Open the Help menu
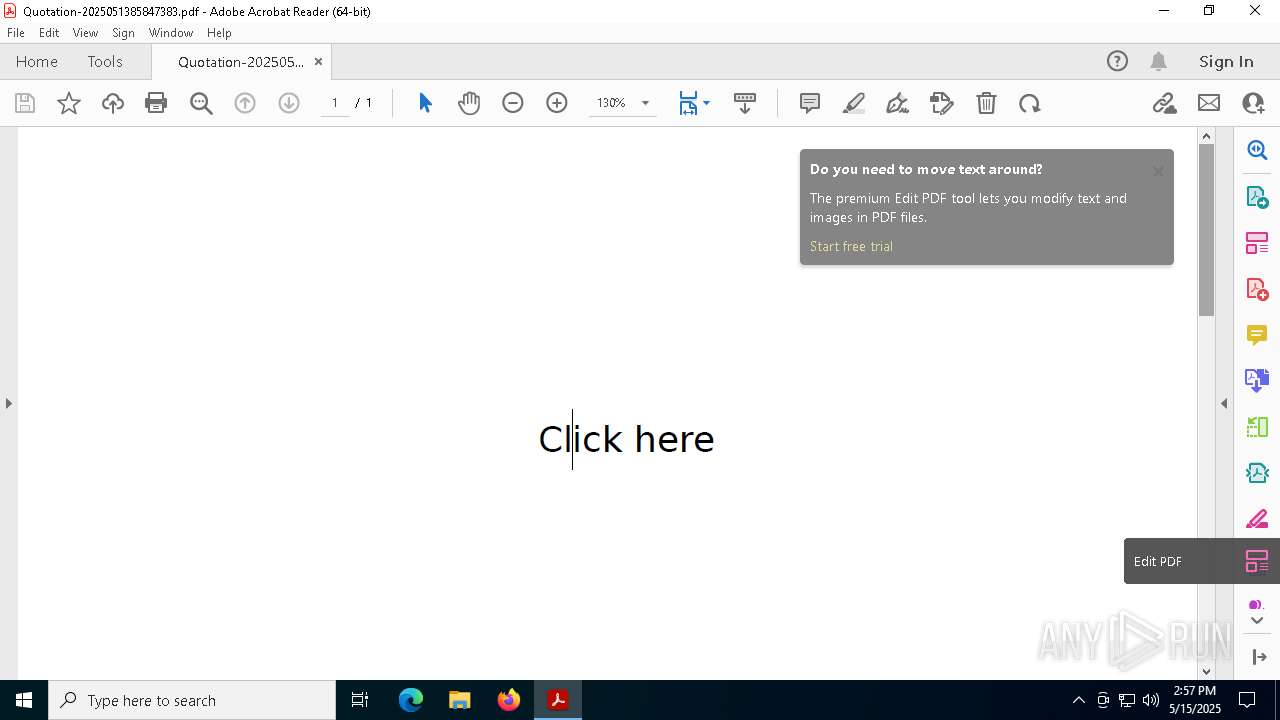 (x=219, y=33)
